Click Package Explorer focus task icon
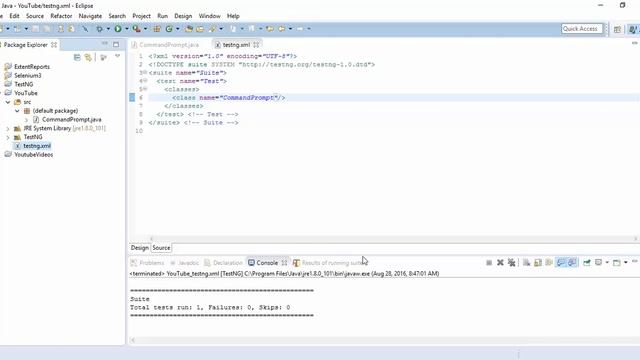 pos(104,57)
